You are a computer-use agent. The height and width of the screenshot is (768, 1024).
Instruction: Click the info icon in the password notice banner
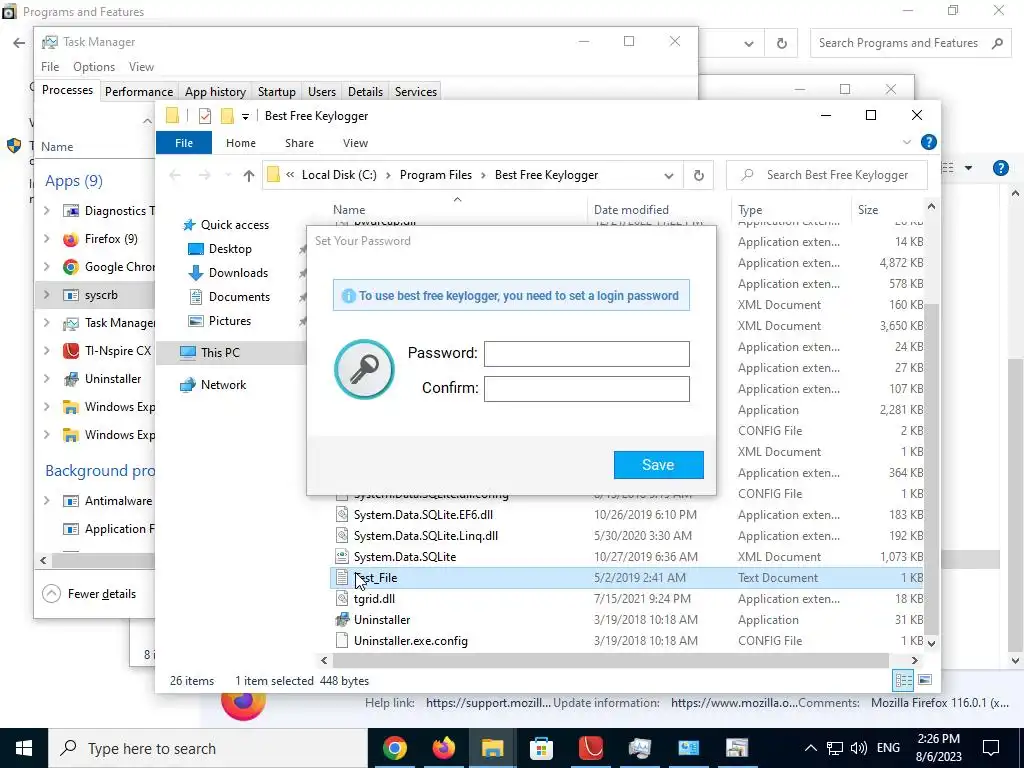tap(349, 296)
